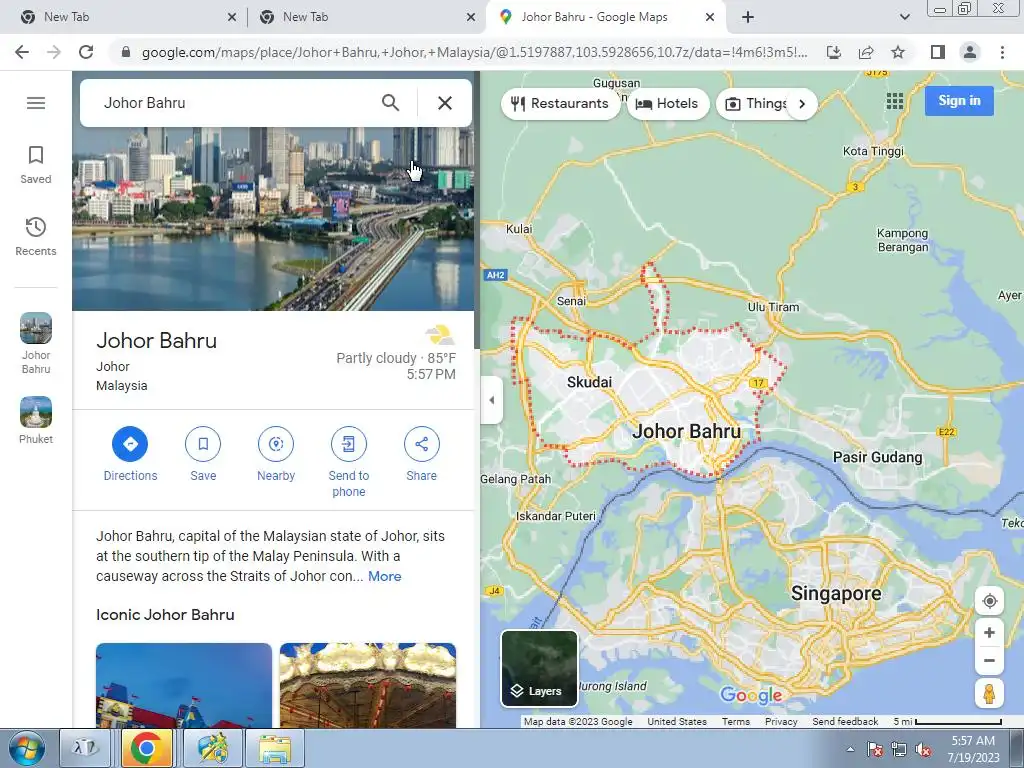
Task: Go back in browser
Action: [22, 52]
